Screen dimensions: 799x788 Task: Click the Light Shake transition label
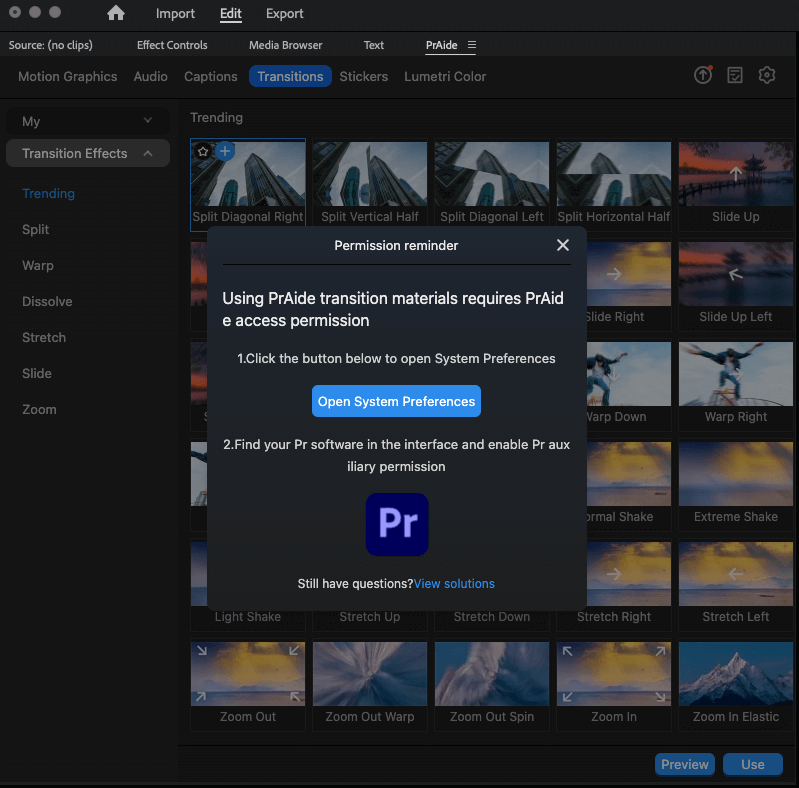pos(248,617)
